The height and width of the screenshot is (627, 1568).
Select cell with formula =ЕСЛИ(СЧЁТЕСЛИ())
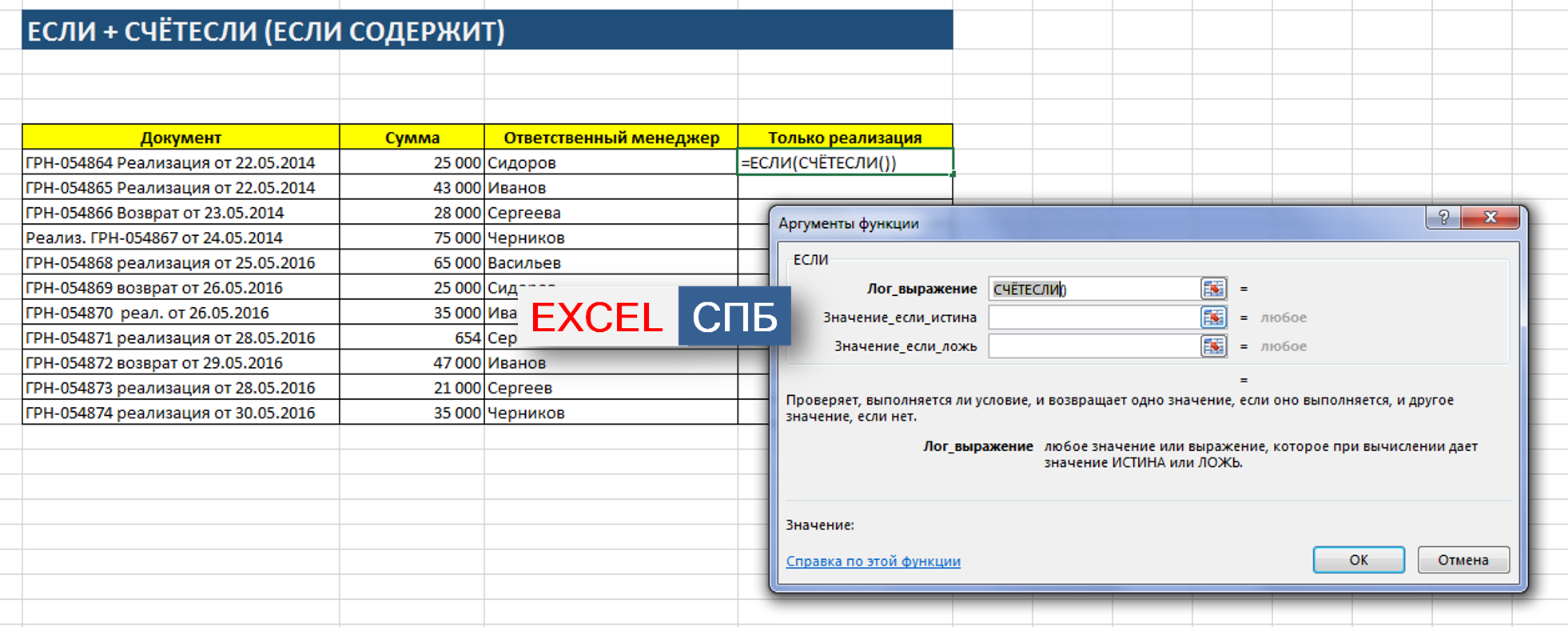(x=845, y=162)
